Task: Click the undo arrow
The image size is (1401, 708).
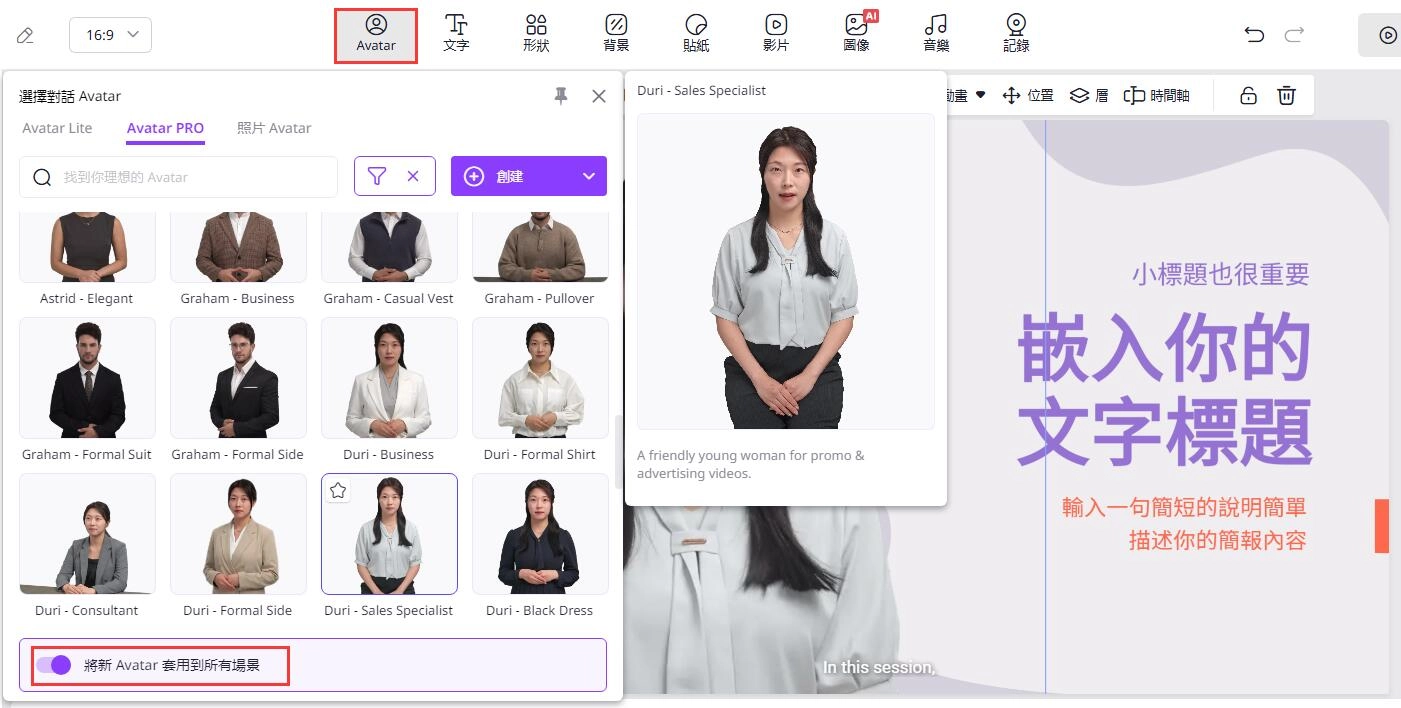Action: 1254,35
